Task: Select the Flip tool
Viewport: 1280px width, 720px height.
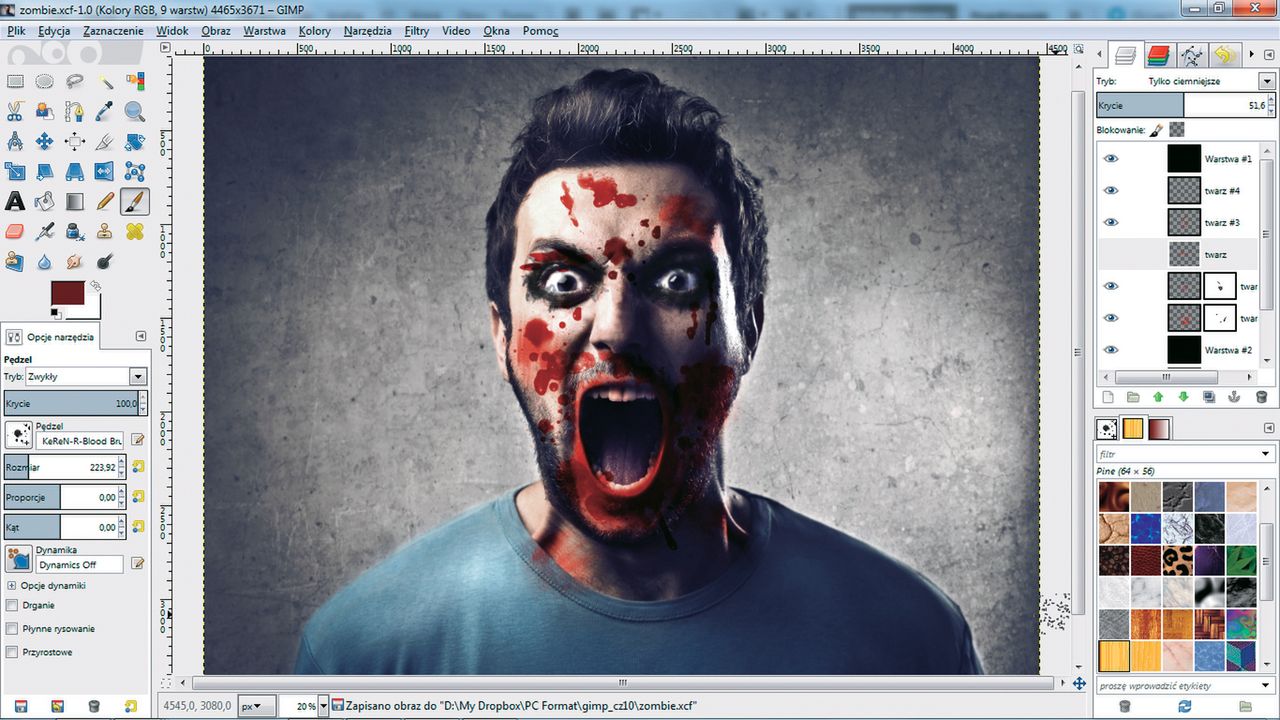Action: tap(105, 172)
